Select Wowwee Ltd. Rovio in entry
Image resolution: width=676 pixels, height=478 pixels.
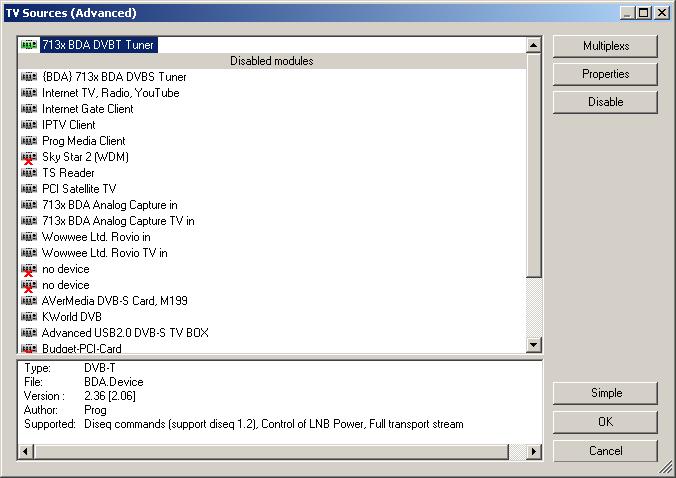pyautogui.click(x=96, y=237)
